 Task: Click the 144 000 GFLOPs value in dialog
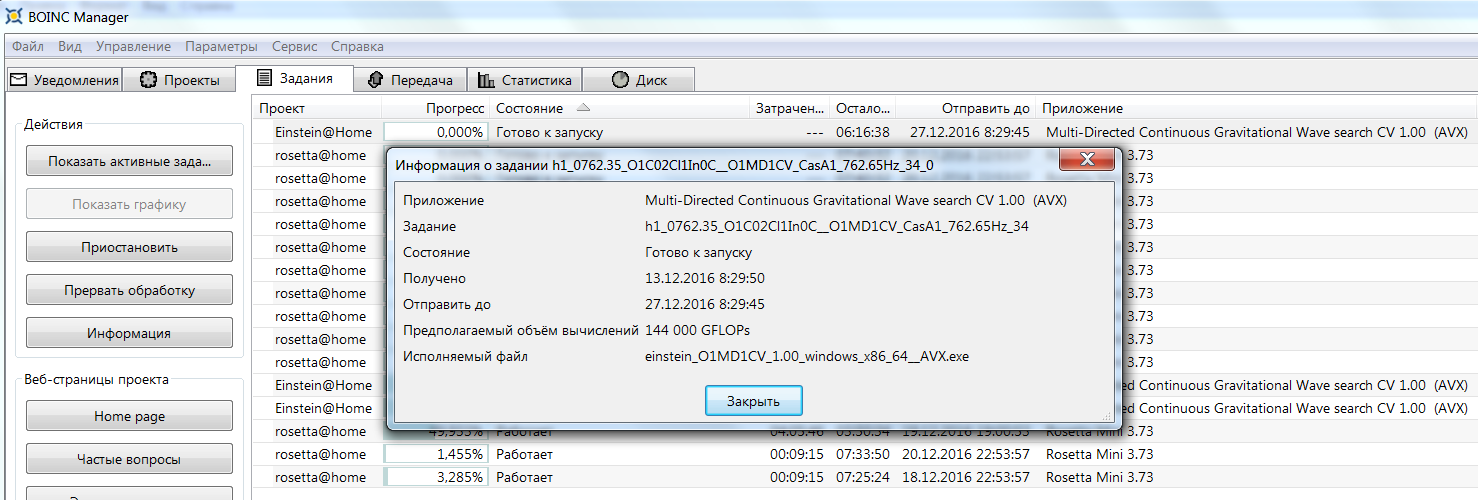pyautogui.click(x=697, y=330)
